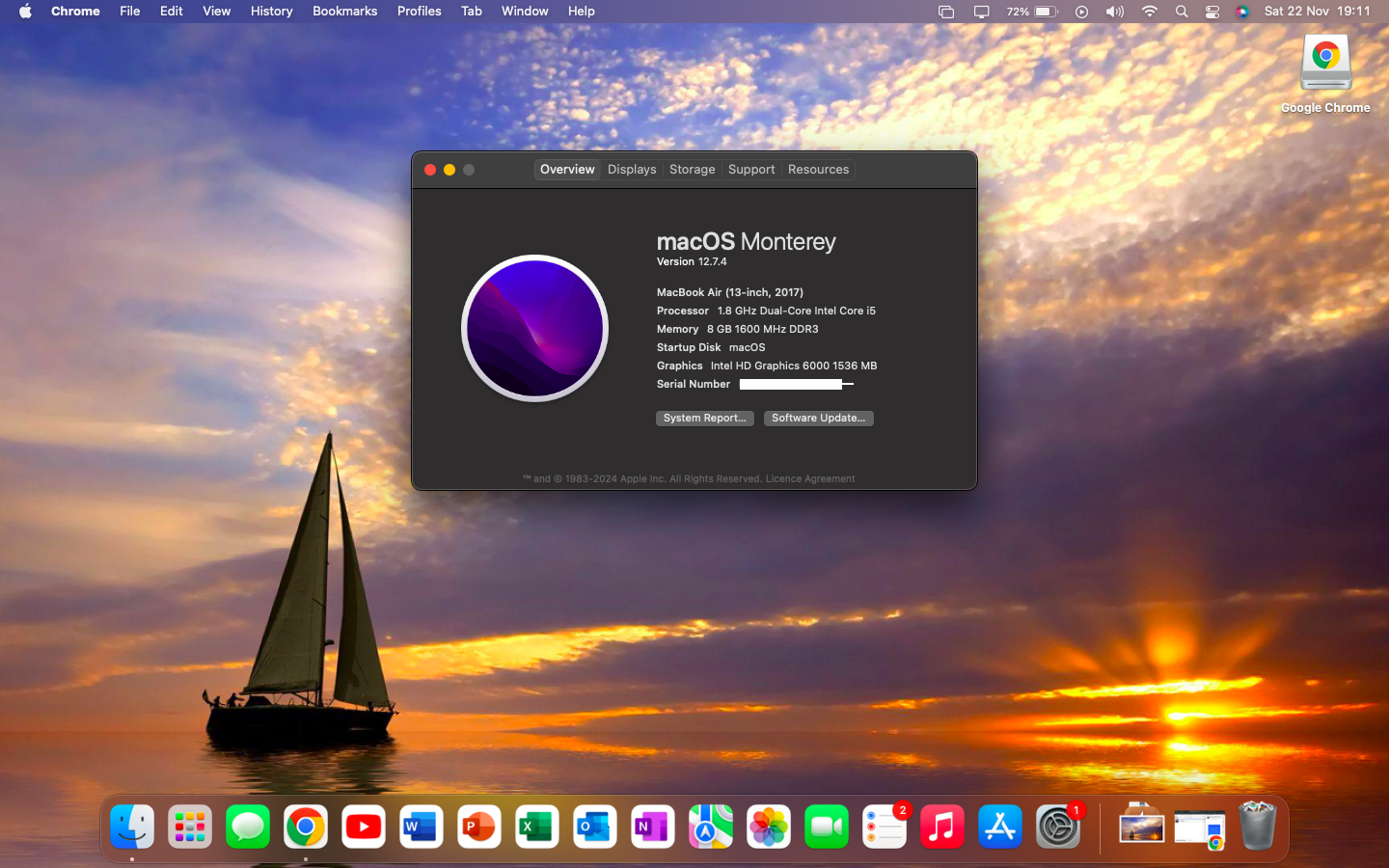This screenshot has width=1389, height=868.
Task: Open App Store from the Dock
Action: (x=1000, y=827)
